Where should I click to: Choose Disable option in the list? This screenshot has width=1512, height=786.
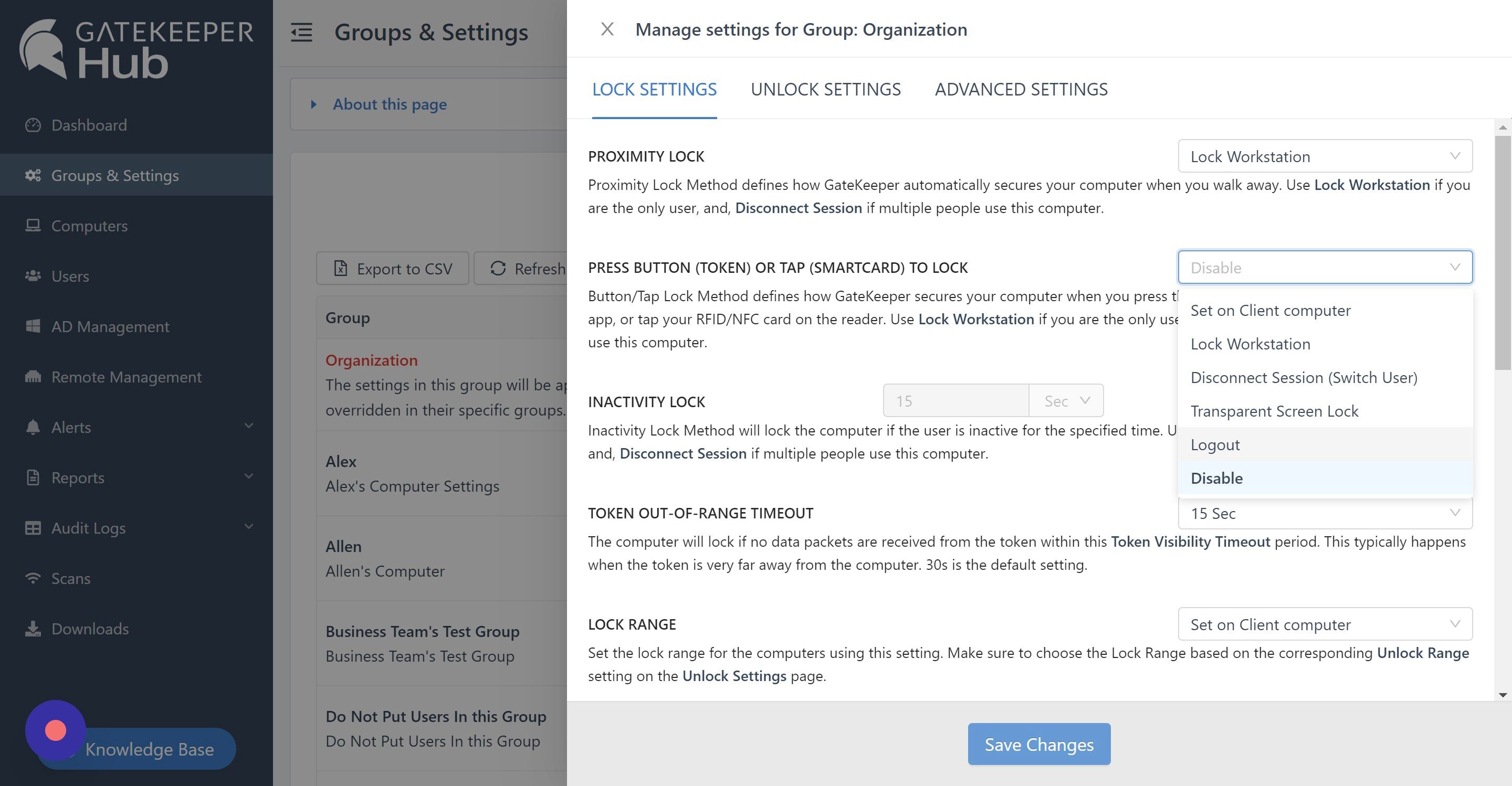click(1325, 478)
